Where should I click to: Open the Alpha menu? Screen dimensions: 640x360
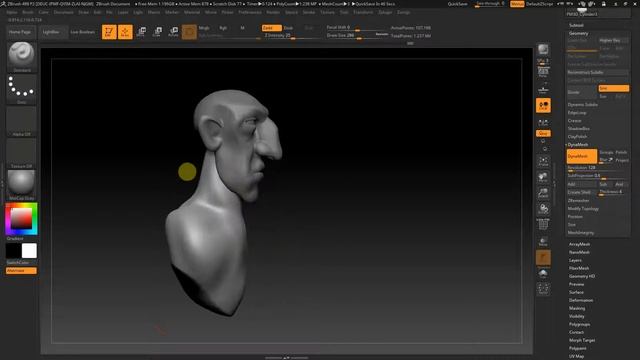pos(12,12)
